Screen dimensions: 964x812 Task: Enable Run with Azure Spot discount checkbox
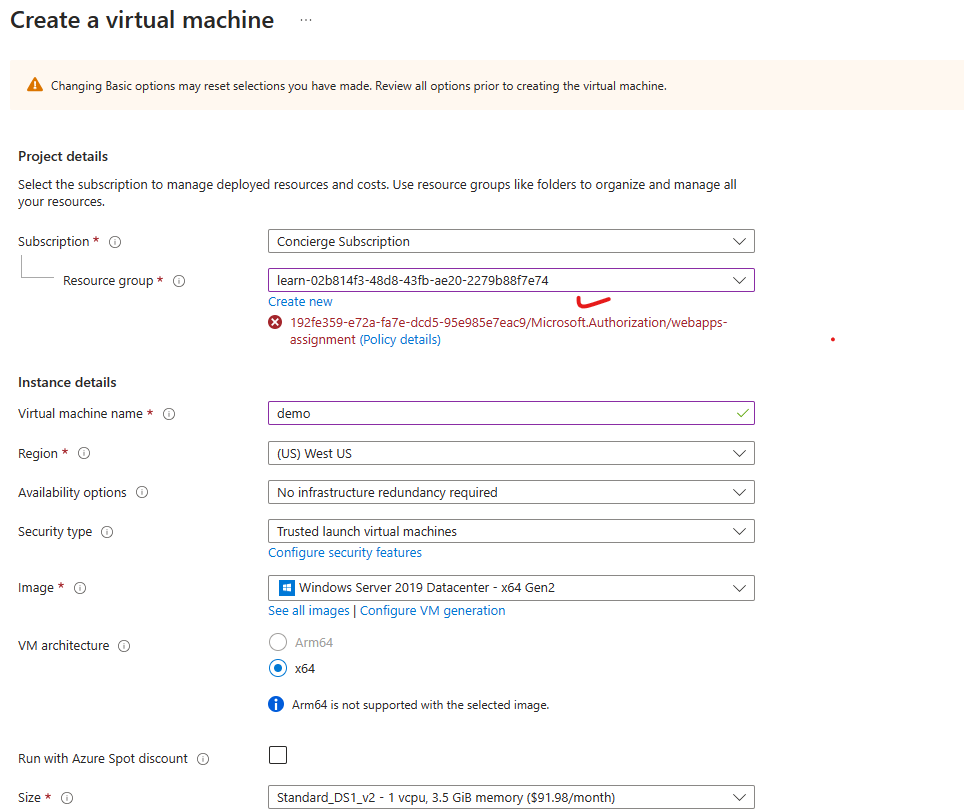278,755
